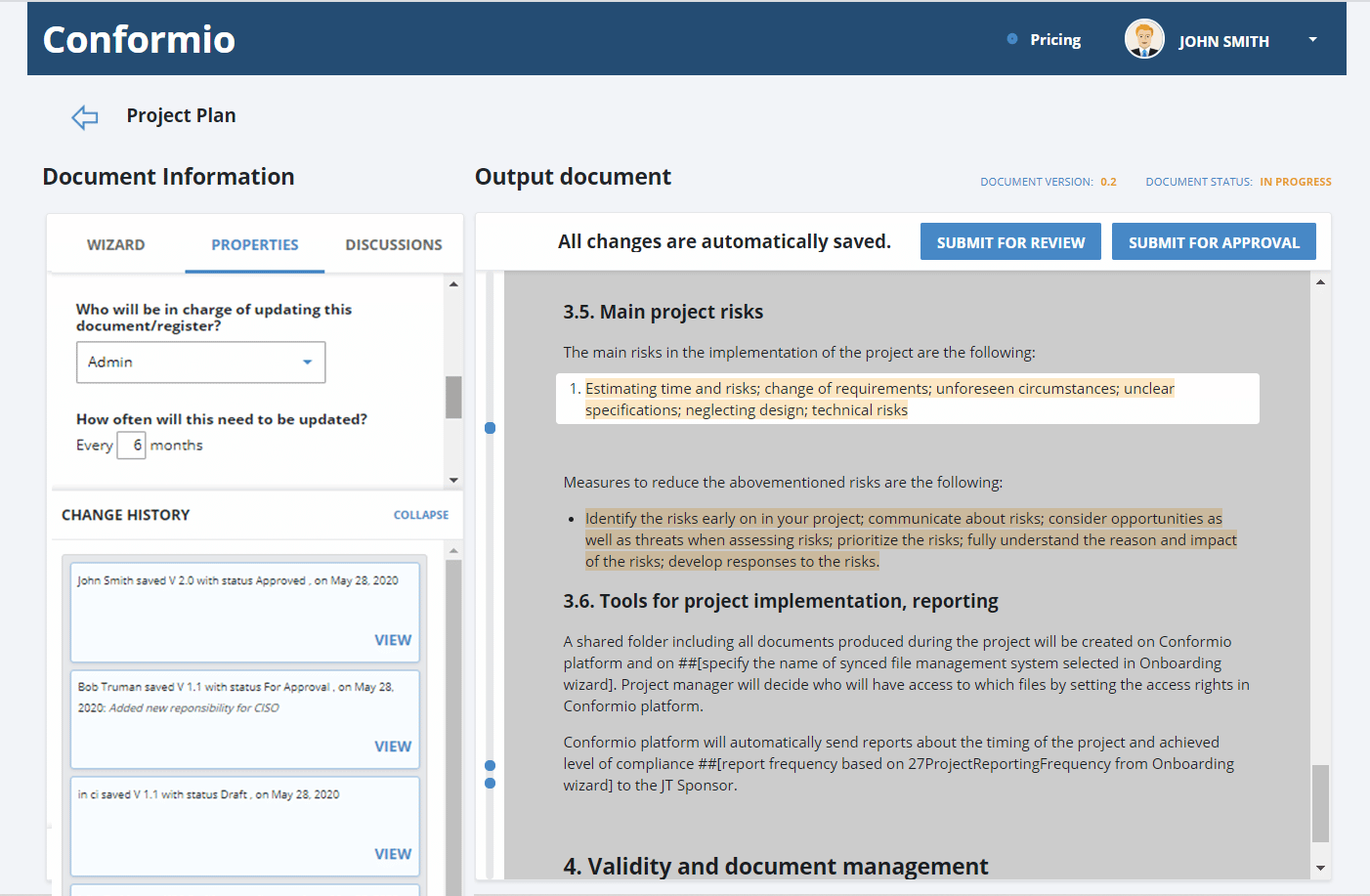The image size is (1370, 896).
Task: Open the Discussions tab
Action: [x=394, y=244]
